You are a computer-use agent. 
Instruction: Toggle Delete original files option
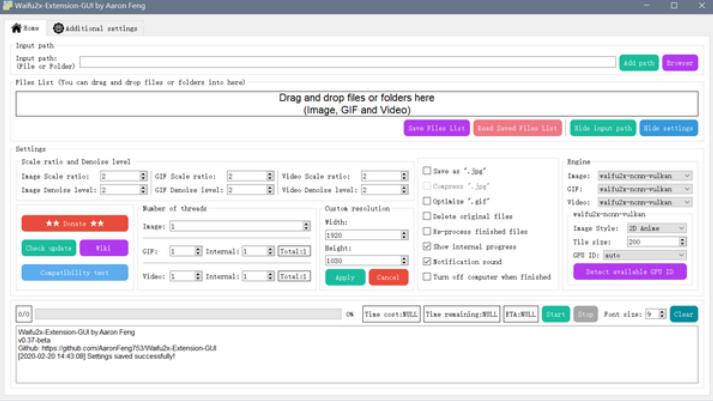pos(427,216)
